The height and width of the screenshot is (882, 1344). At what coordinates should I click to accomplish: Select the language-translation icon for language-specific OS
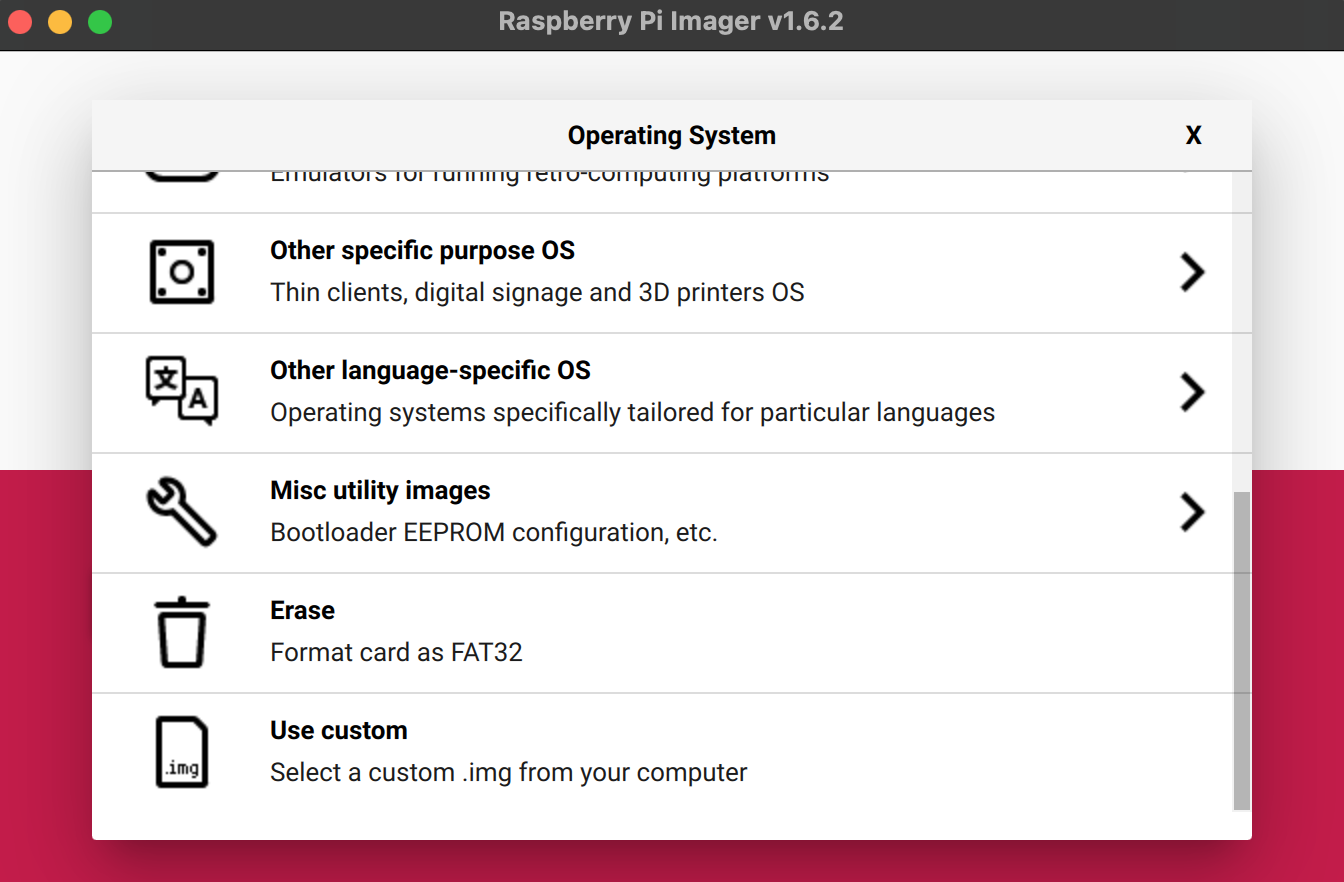(182, 392)
